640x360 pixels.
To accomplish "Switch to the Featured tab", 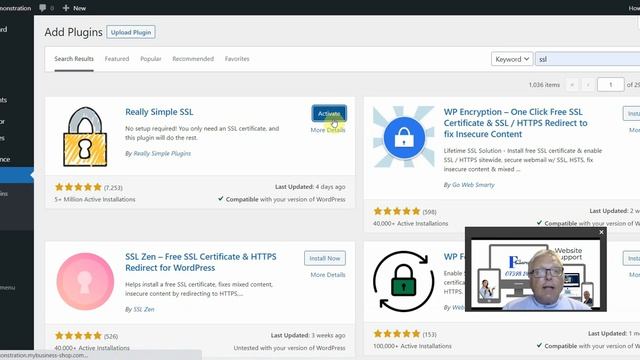I will point(117,59).
